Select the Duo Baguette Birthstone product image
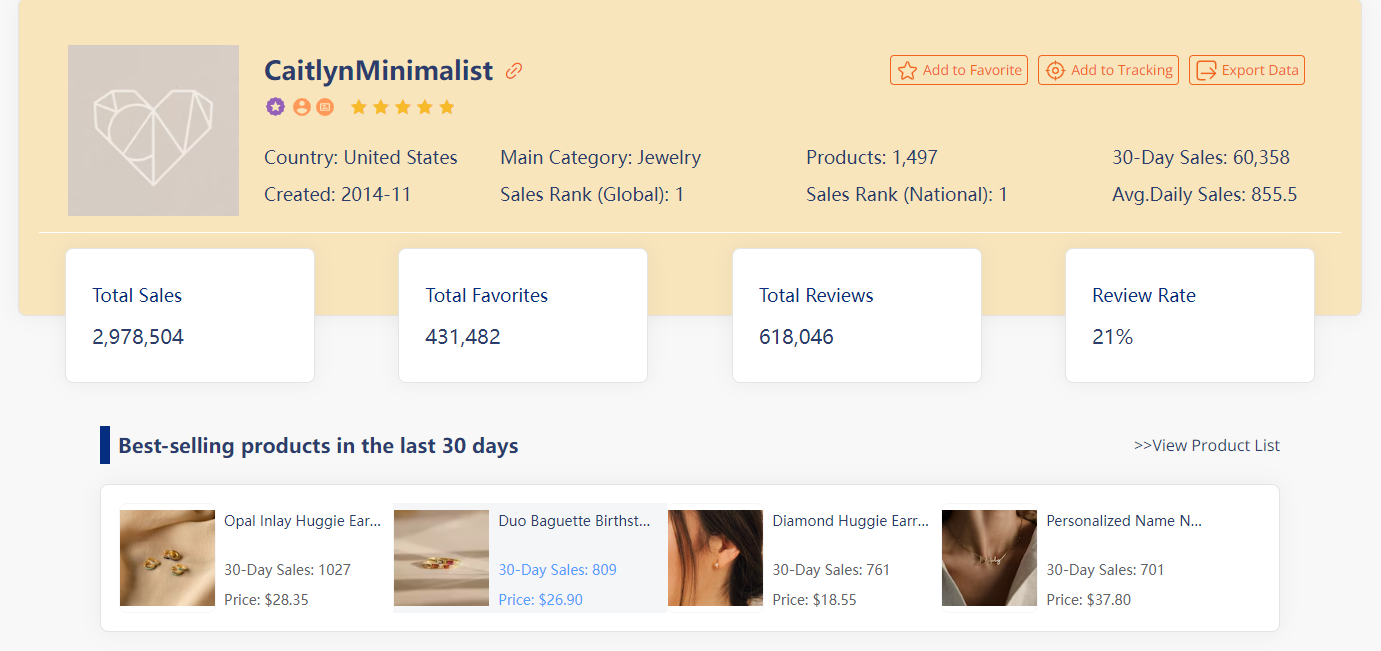Image resolution: width=1381 pixels, height=651 pixels. (x=441, y=558)
